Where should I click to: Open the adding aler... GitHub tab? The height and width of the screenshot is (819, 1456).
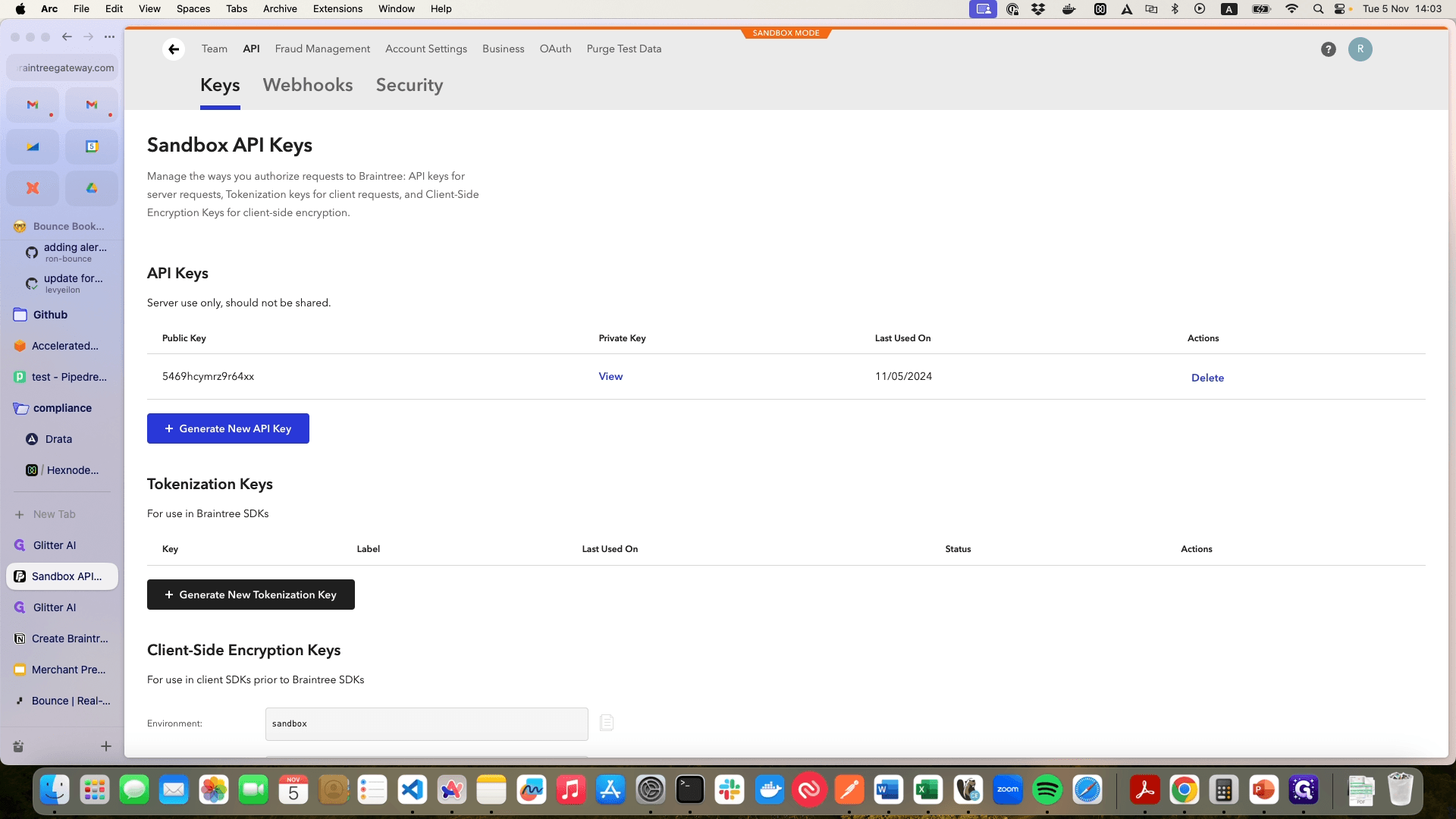click(67, 253)
